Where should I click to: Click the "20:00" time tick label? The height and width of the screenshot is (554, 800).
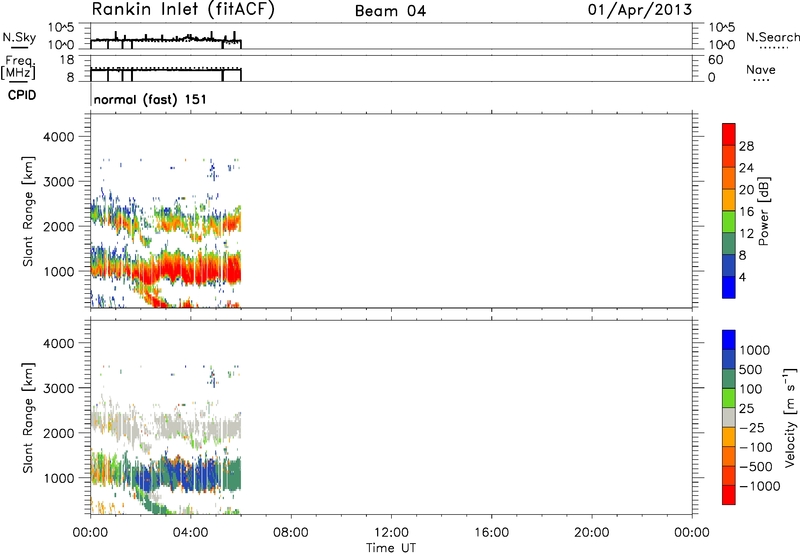coord(591,533)
